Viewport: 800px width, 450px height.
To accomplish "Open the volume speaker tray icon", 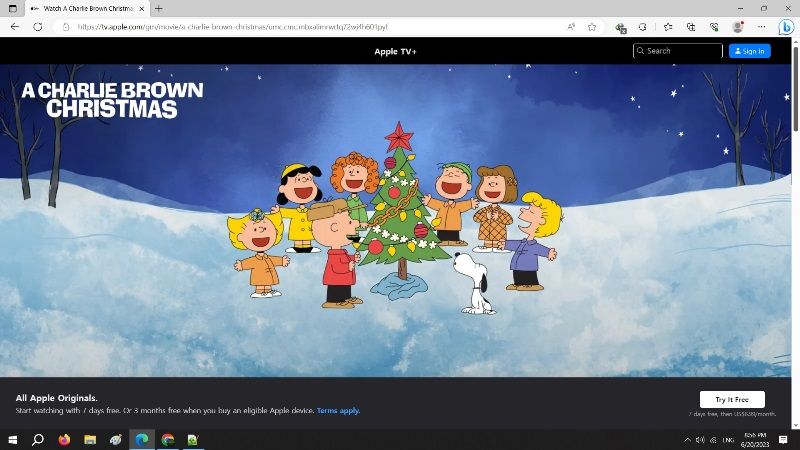I will pos(700,440).
